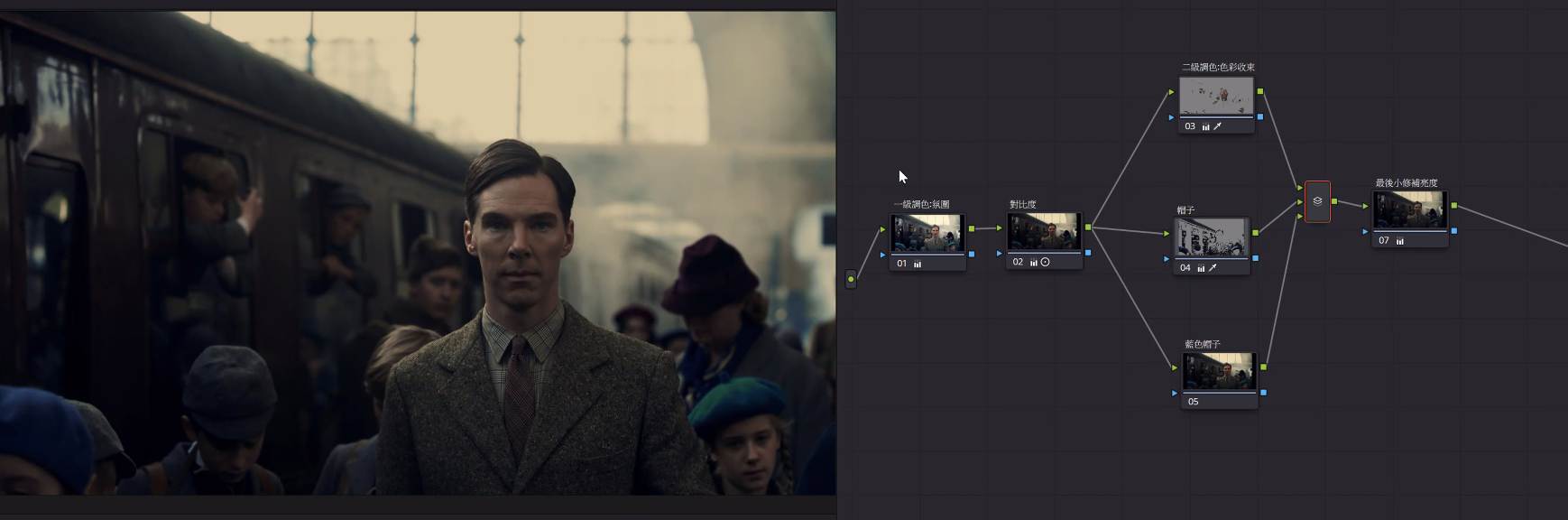Click the Layer Mixer node icon

coord(1317,201)
